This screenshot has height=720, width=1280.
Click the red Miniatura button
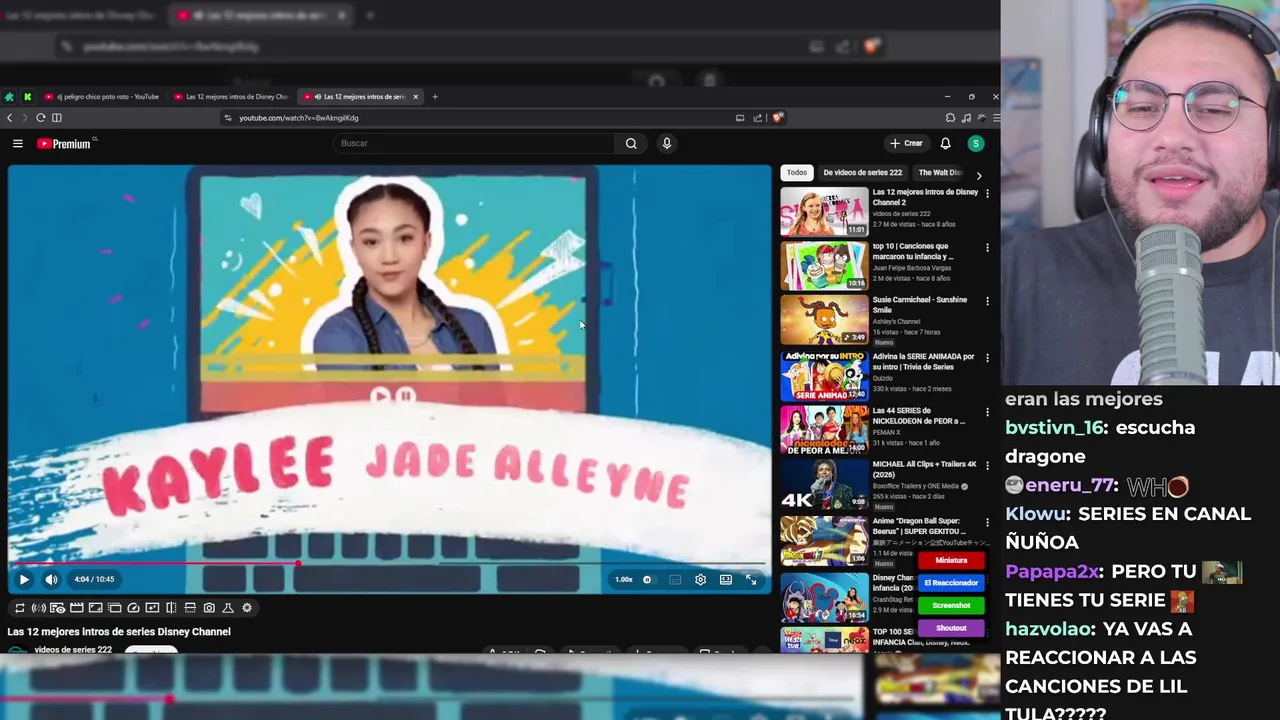point(951,561)
